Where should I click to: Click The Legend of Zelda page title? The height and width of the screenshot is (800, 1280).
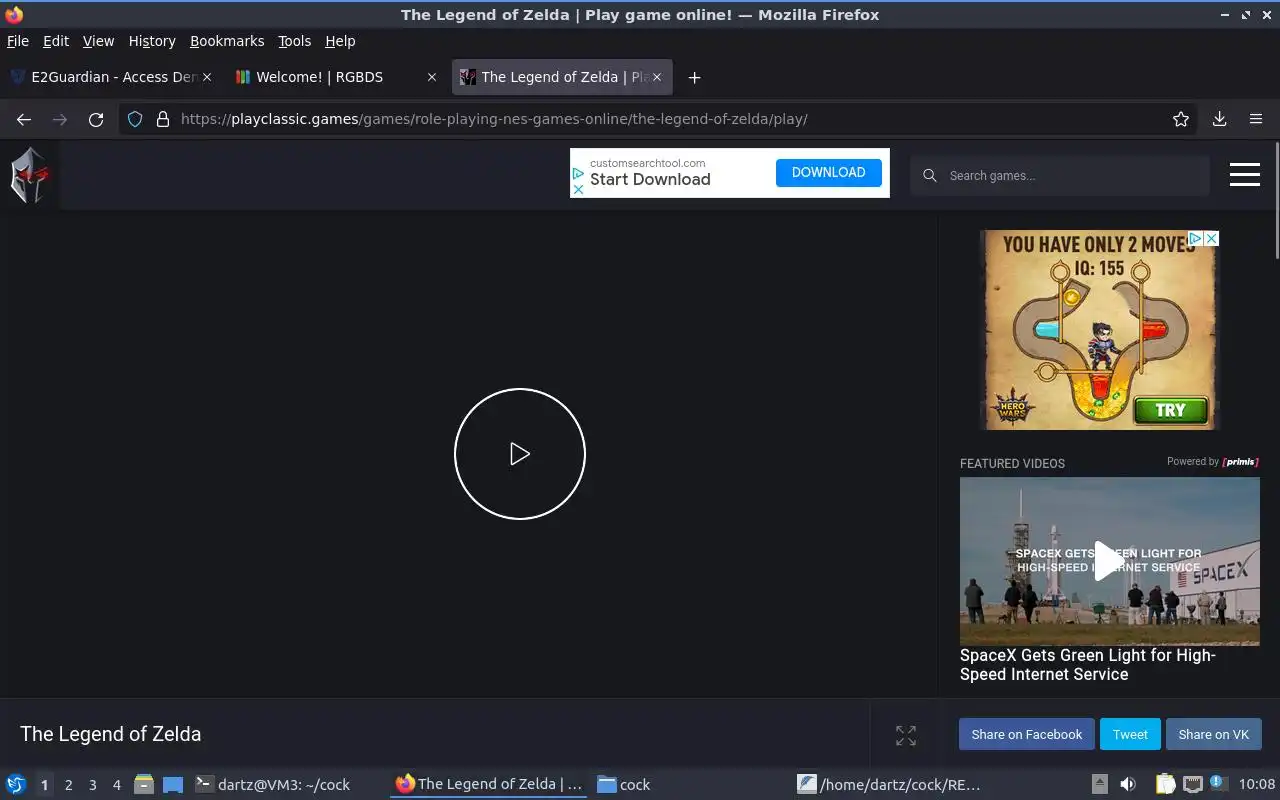click(x=111, y=734)
